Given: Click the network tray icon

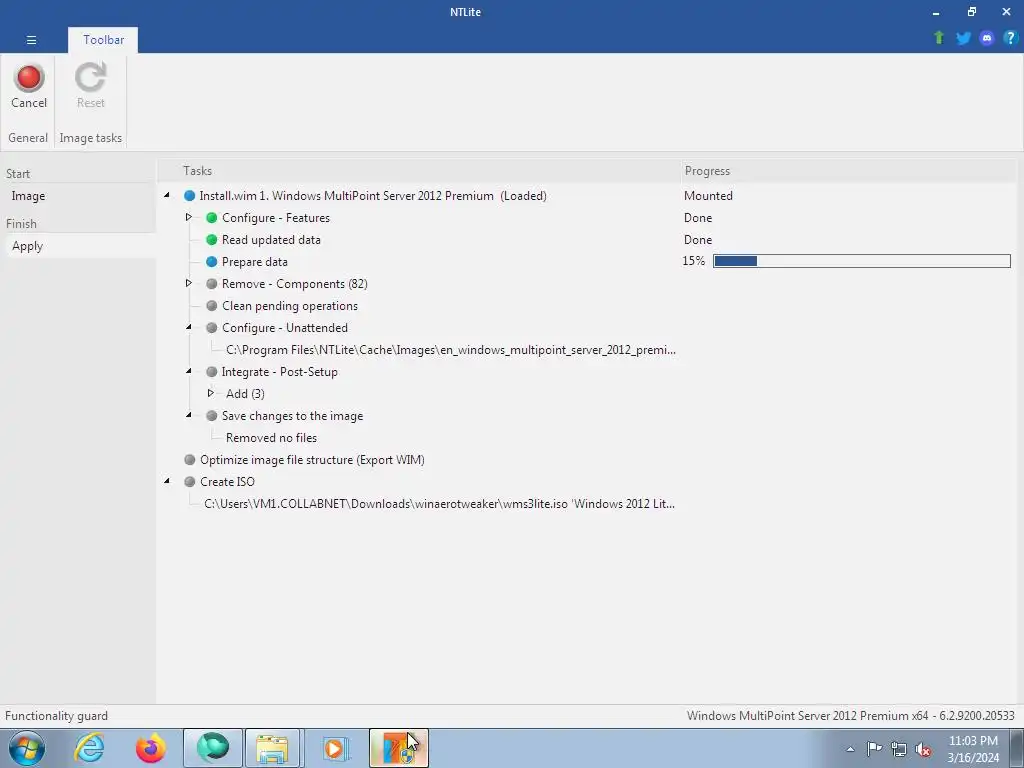Looking at the screenshot, I should tap(899, 749).
